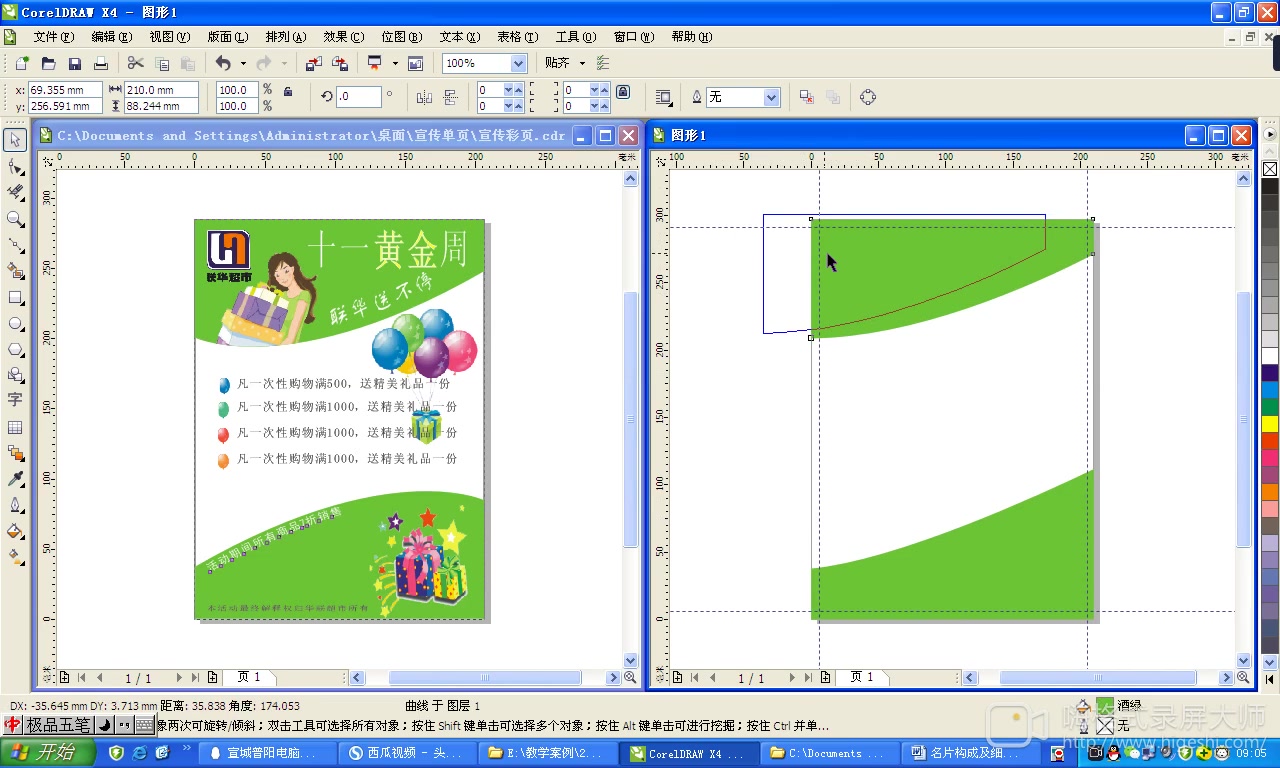Click the object width 210.0 mm field
1280x768 pixels.
[162, 90]
